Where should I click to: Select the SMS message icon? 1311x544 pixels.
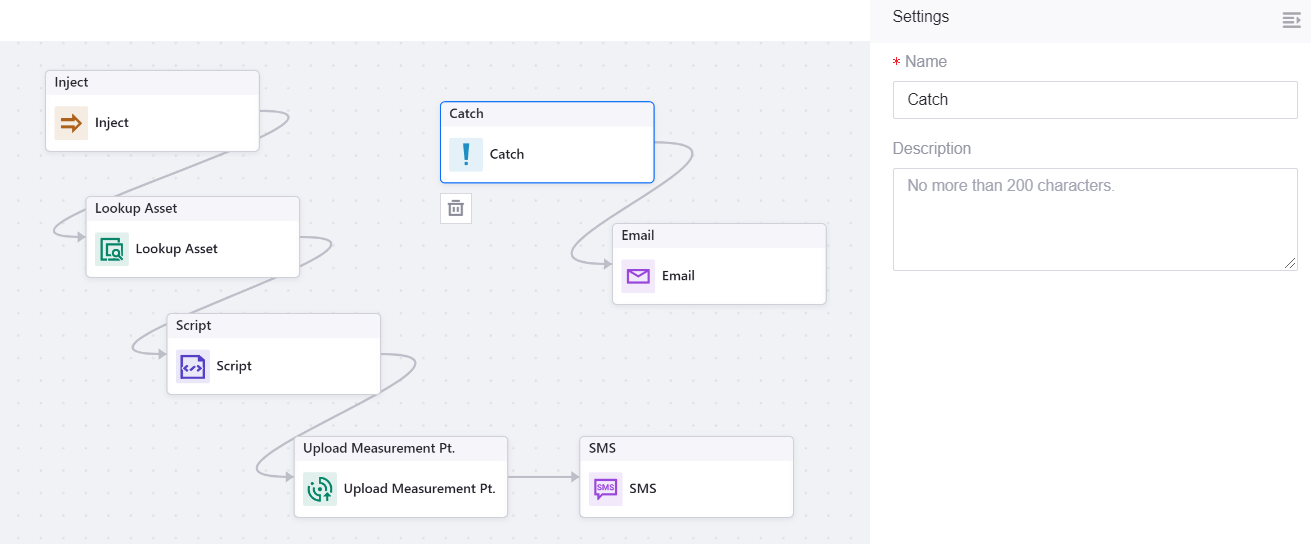tap(605, 489)
